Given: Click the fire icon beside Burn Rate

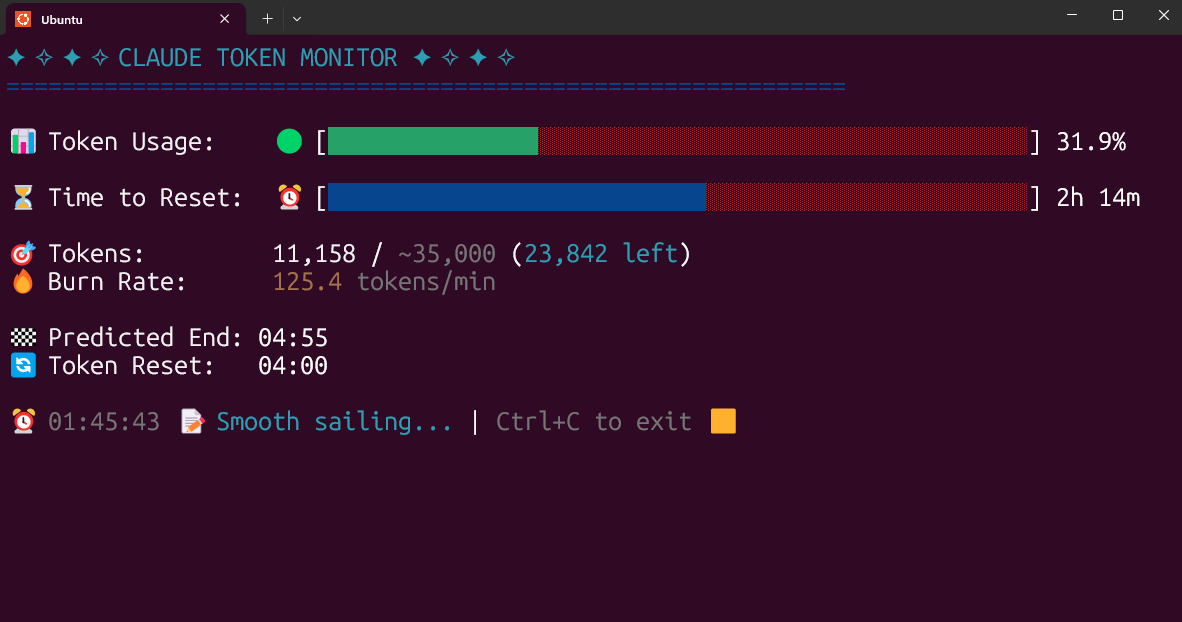Looking at the screenshot, I should click(22, 282).
